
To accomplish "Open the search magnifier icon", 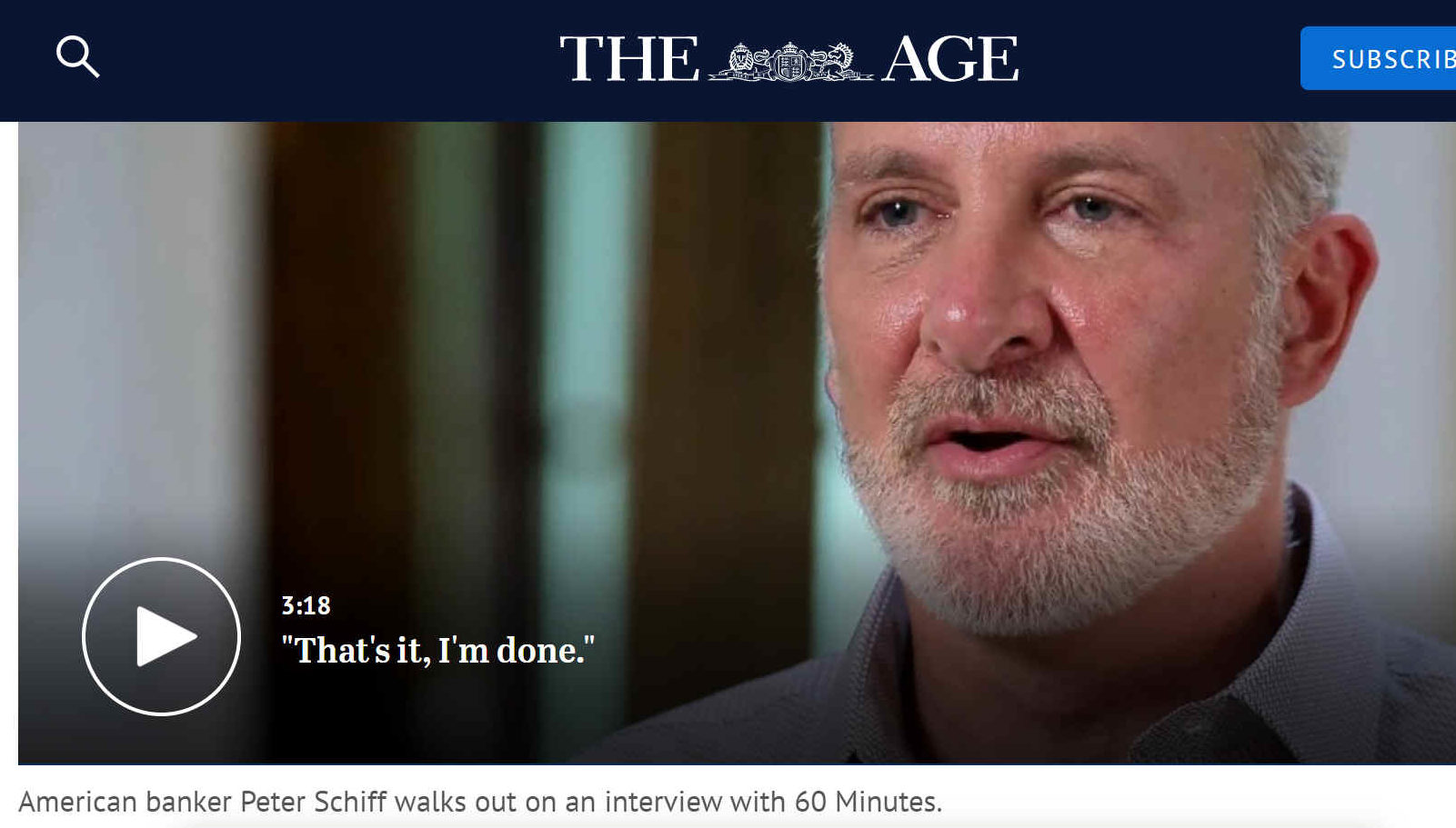I will pyautogui.click(x=77, y=57).
